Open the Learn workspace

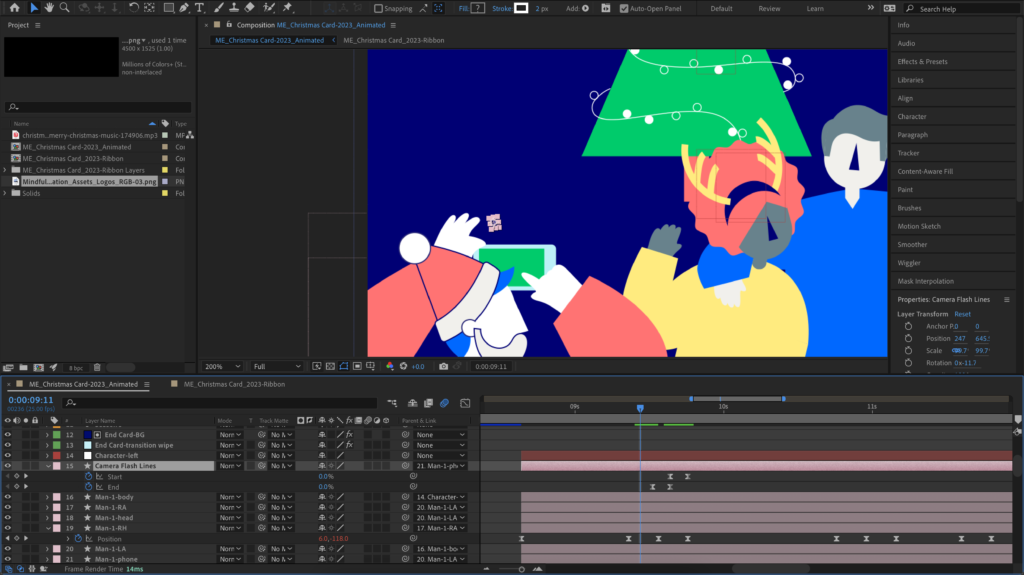814,8
